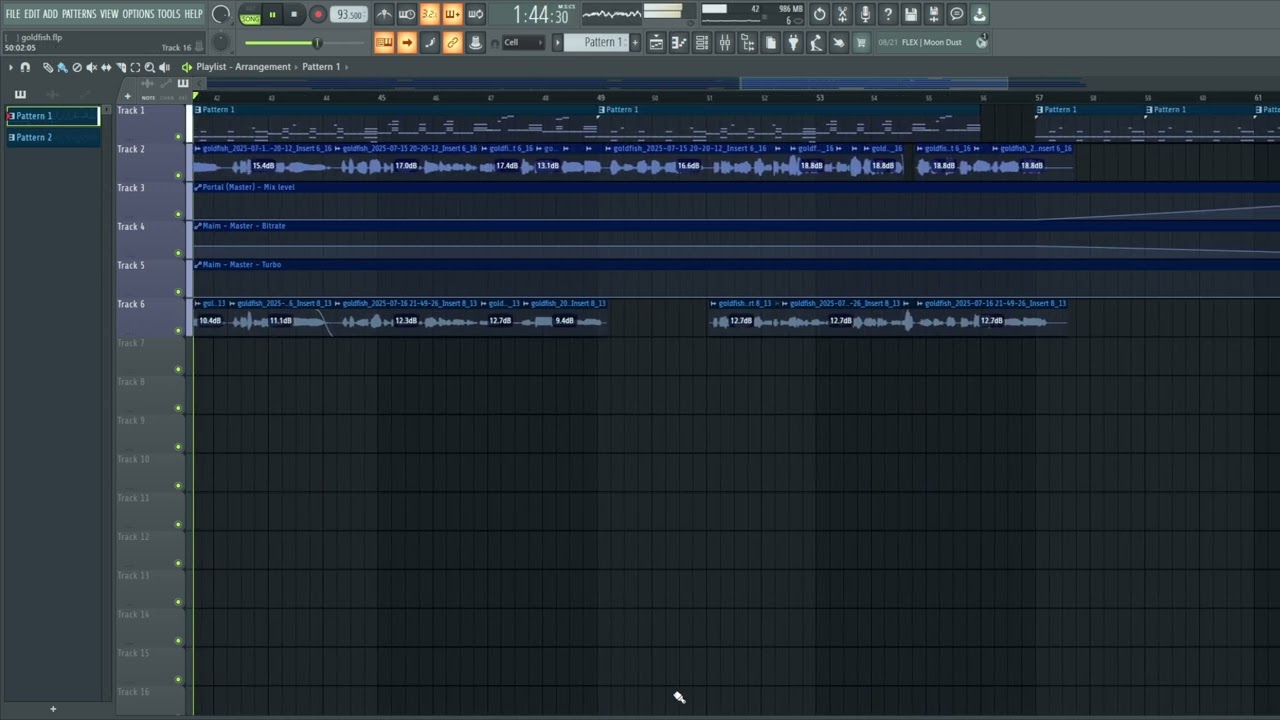1280x720 pixels.
Task: Open the TOOLS menu
Action: click(x=169, y=14)
